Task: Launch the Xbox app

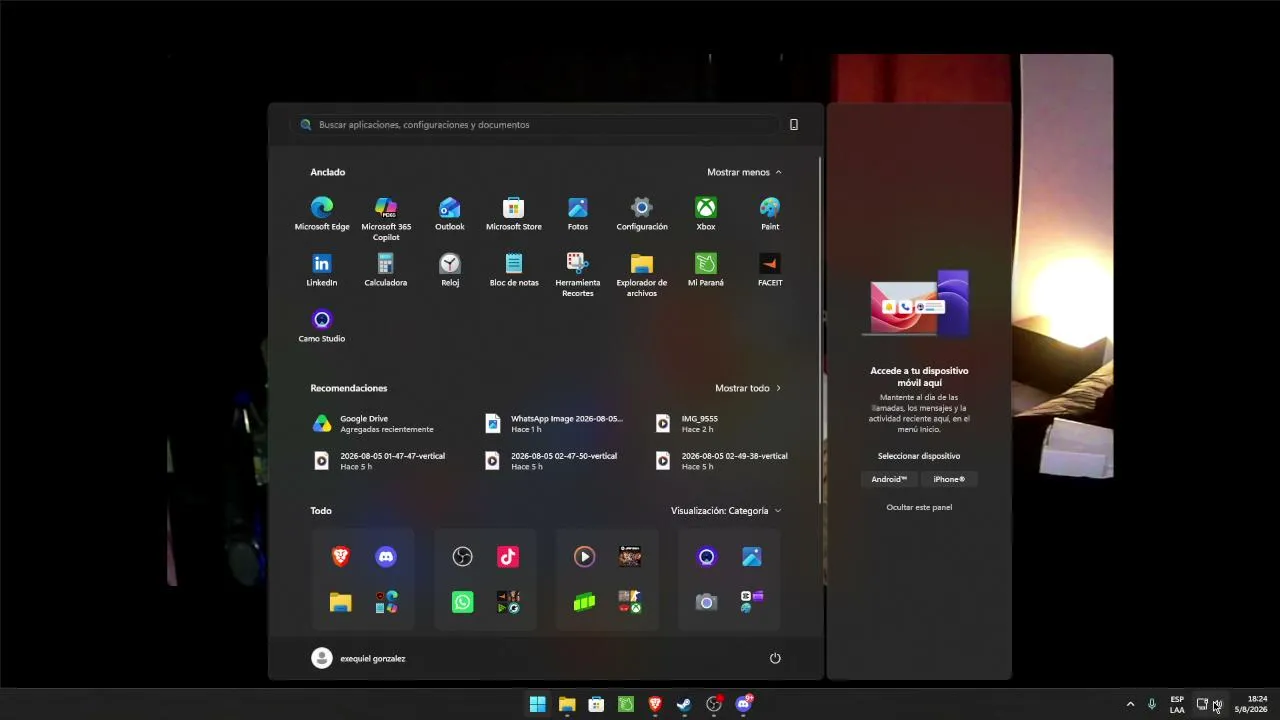Action: click(x=706, y=213)
